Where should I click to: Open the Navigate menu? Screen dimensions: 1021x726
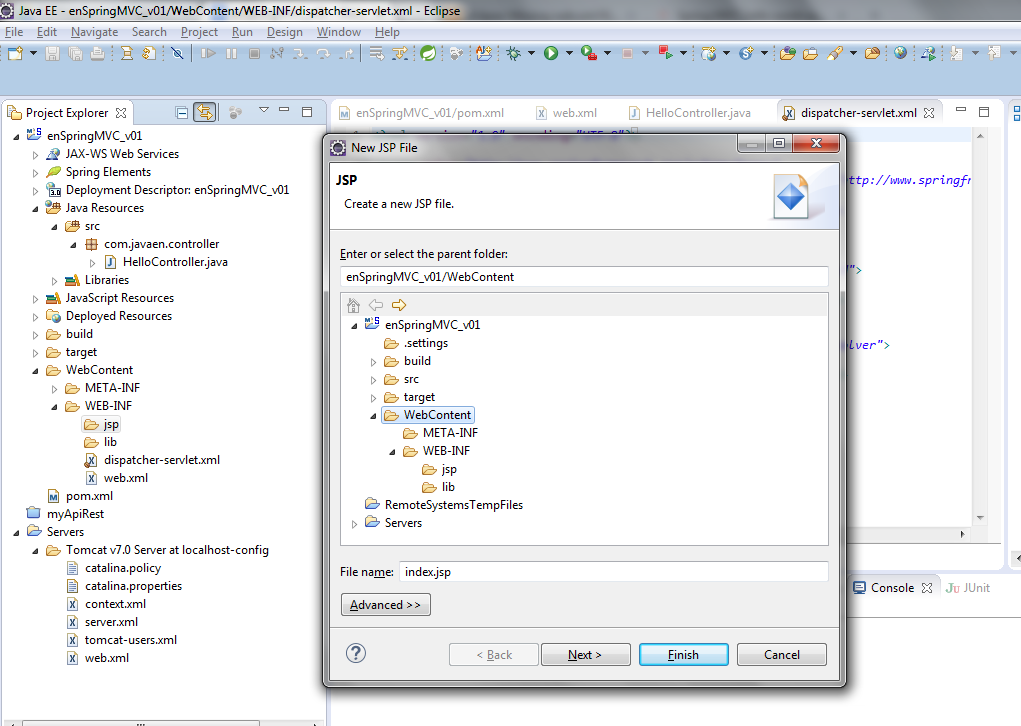click(94, 32)
